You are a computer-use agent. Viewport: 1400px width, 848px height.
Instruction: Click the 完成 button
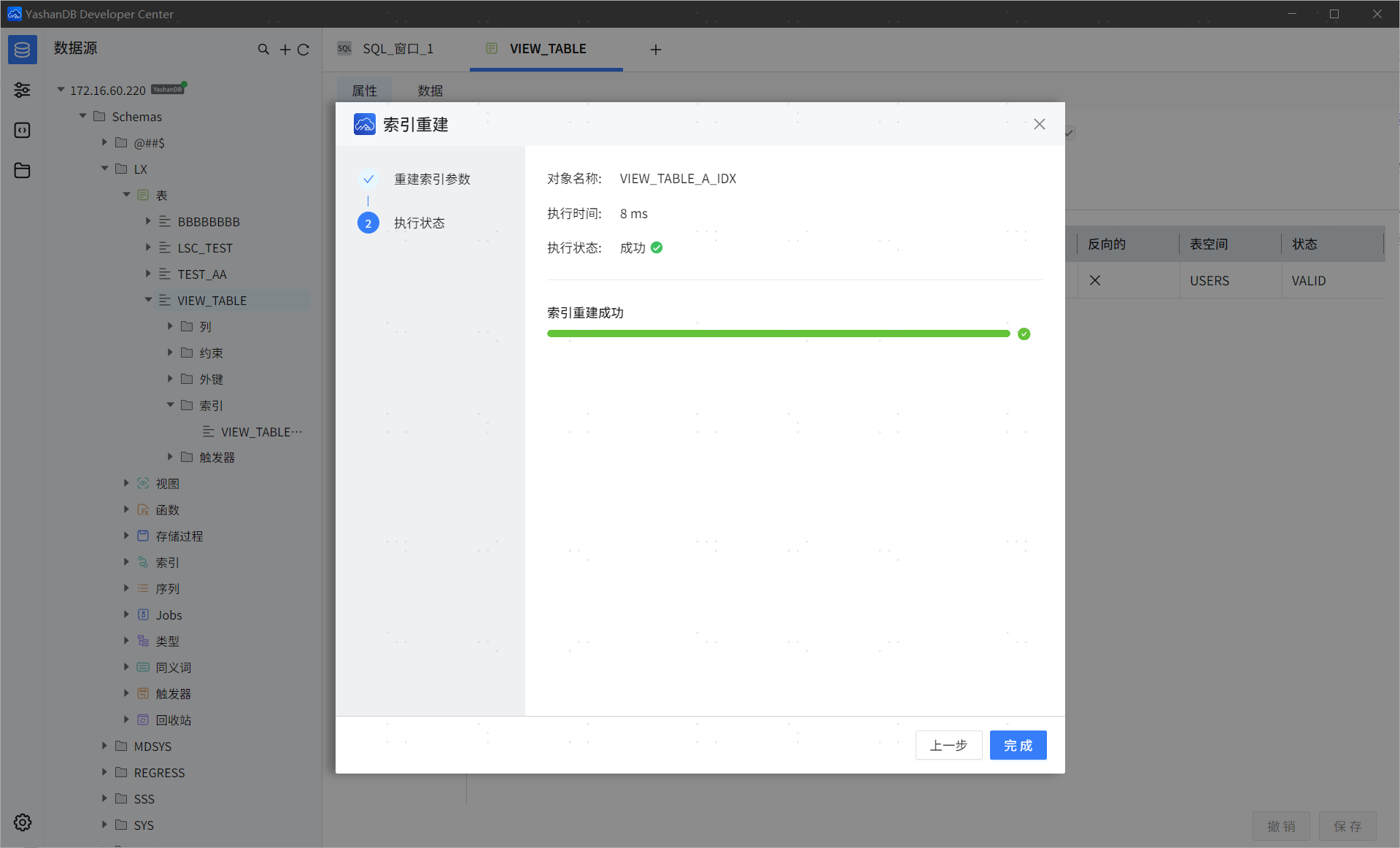[x=1017, y=745]
